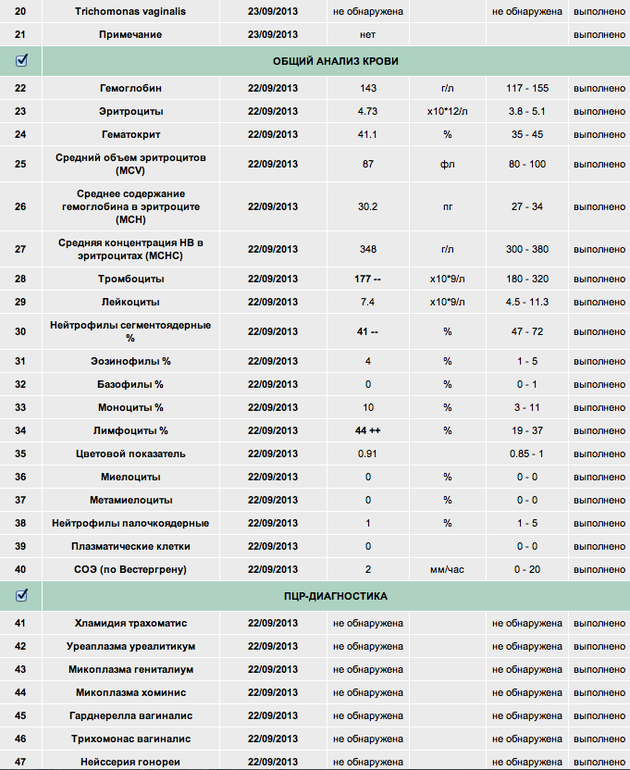Select the Микоплазма хоминис row name
Image resolution: width=630 pixels, height=770 pixels.
(131, 692)
